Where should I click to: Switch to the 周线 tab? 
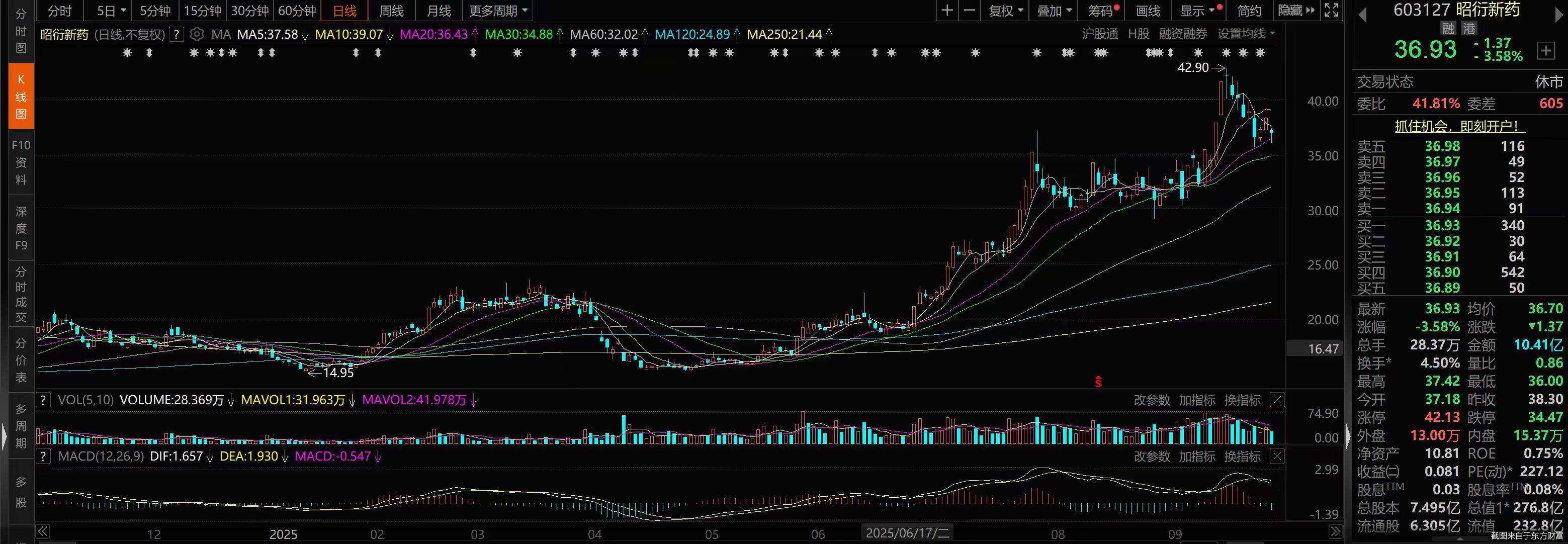coord(391,11)
